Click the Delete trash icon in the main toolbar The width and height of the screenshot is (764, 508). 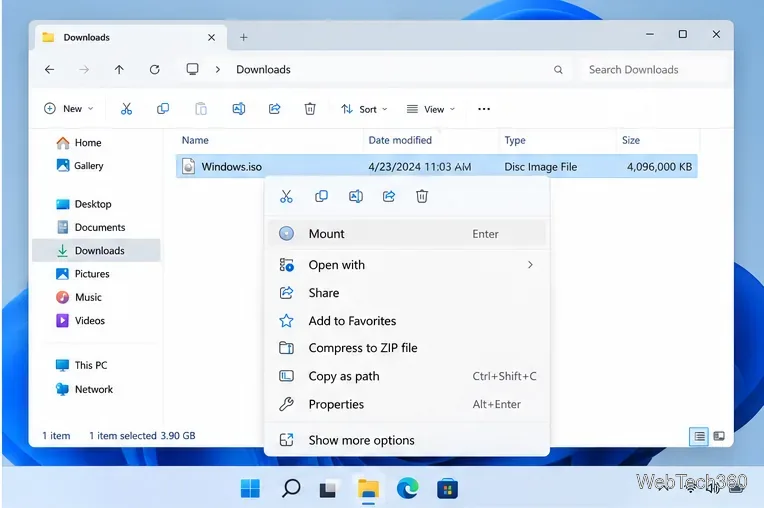tap(310, 109)
